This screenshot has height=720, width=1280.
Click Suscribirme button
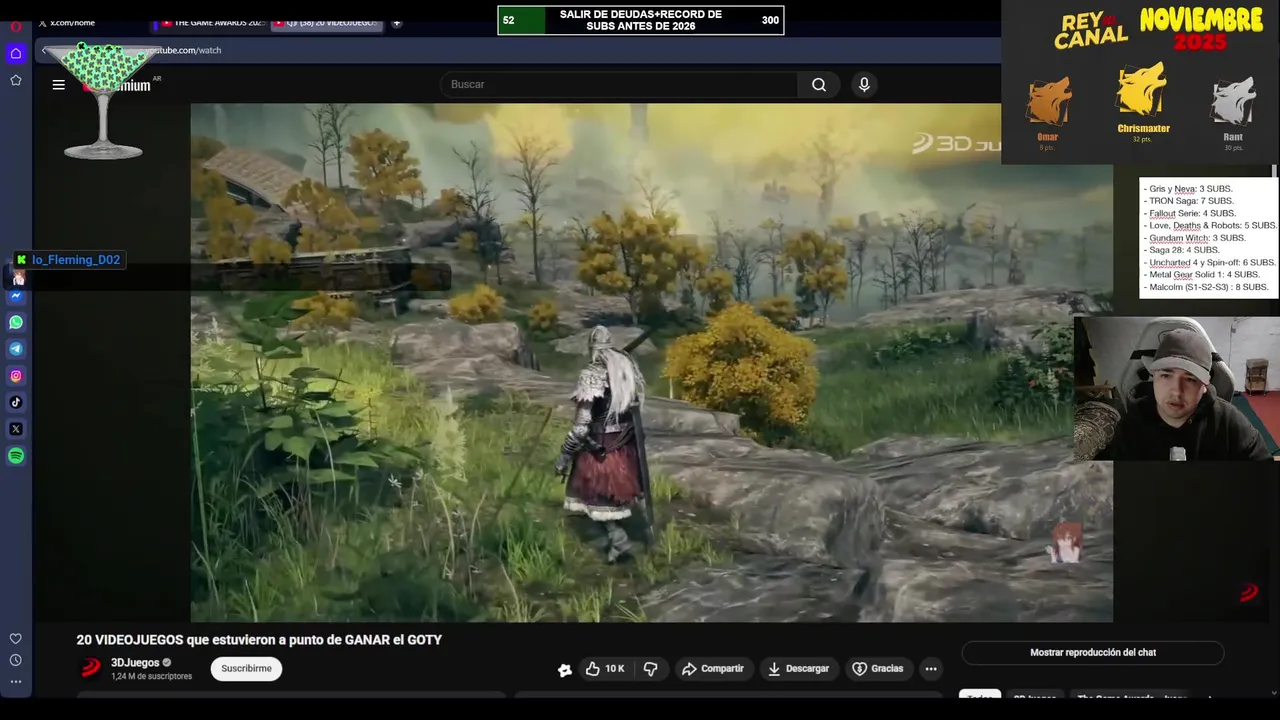pos(247,669)
